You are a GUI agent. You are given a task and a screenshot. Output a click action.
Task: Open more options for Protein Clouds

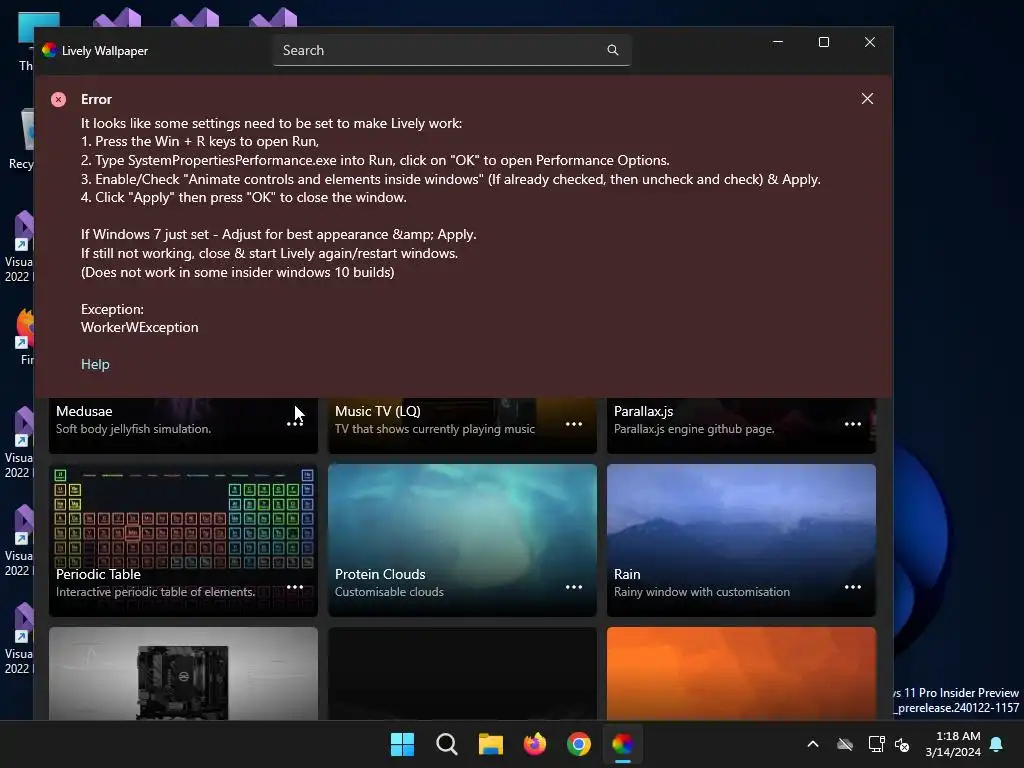point(573,587)
